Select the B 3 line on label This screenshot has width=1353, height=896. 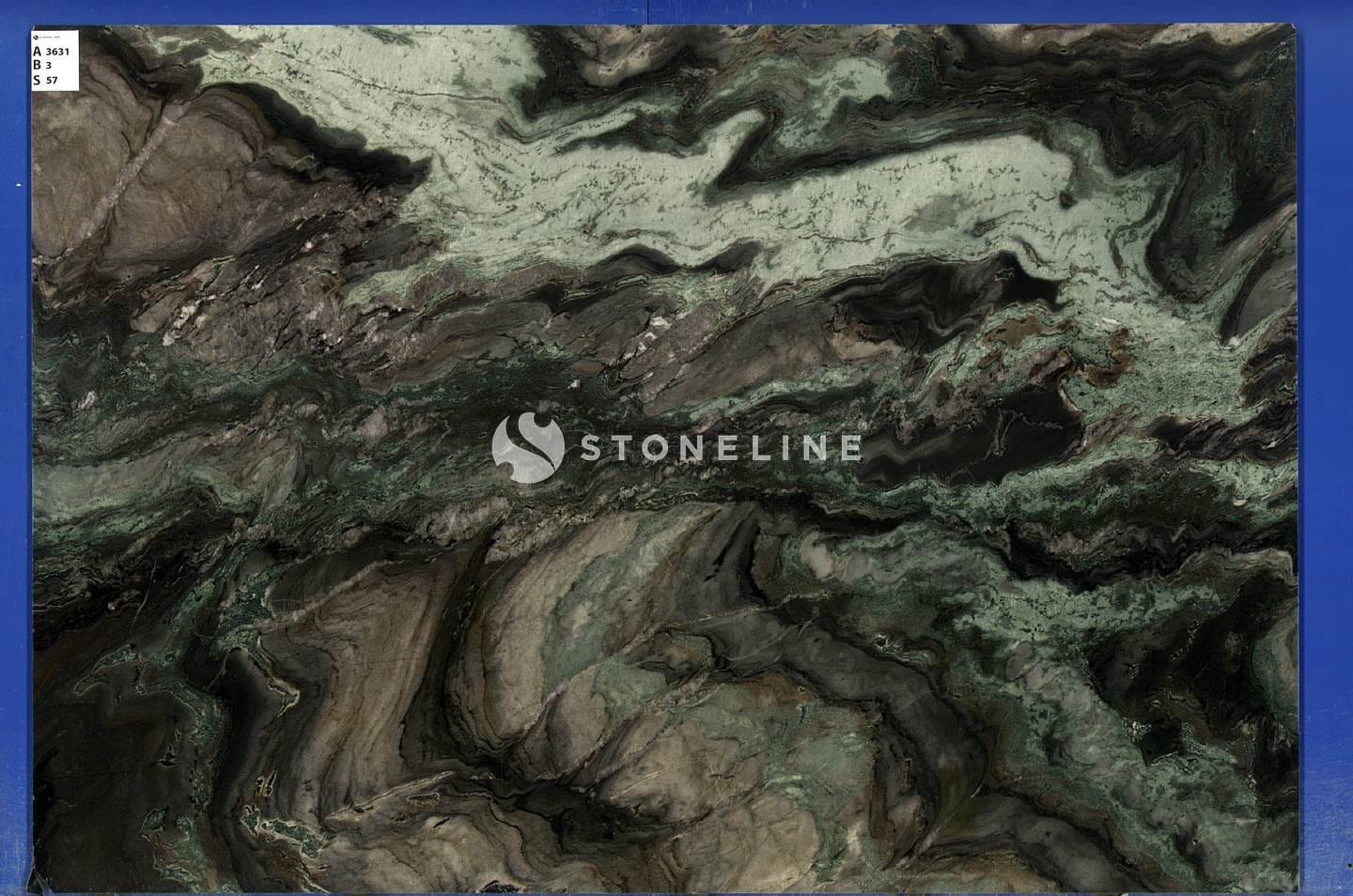click(x=43, y=66)
